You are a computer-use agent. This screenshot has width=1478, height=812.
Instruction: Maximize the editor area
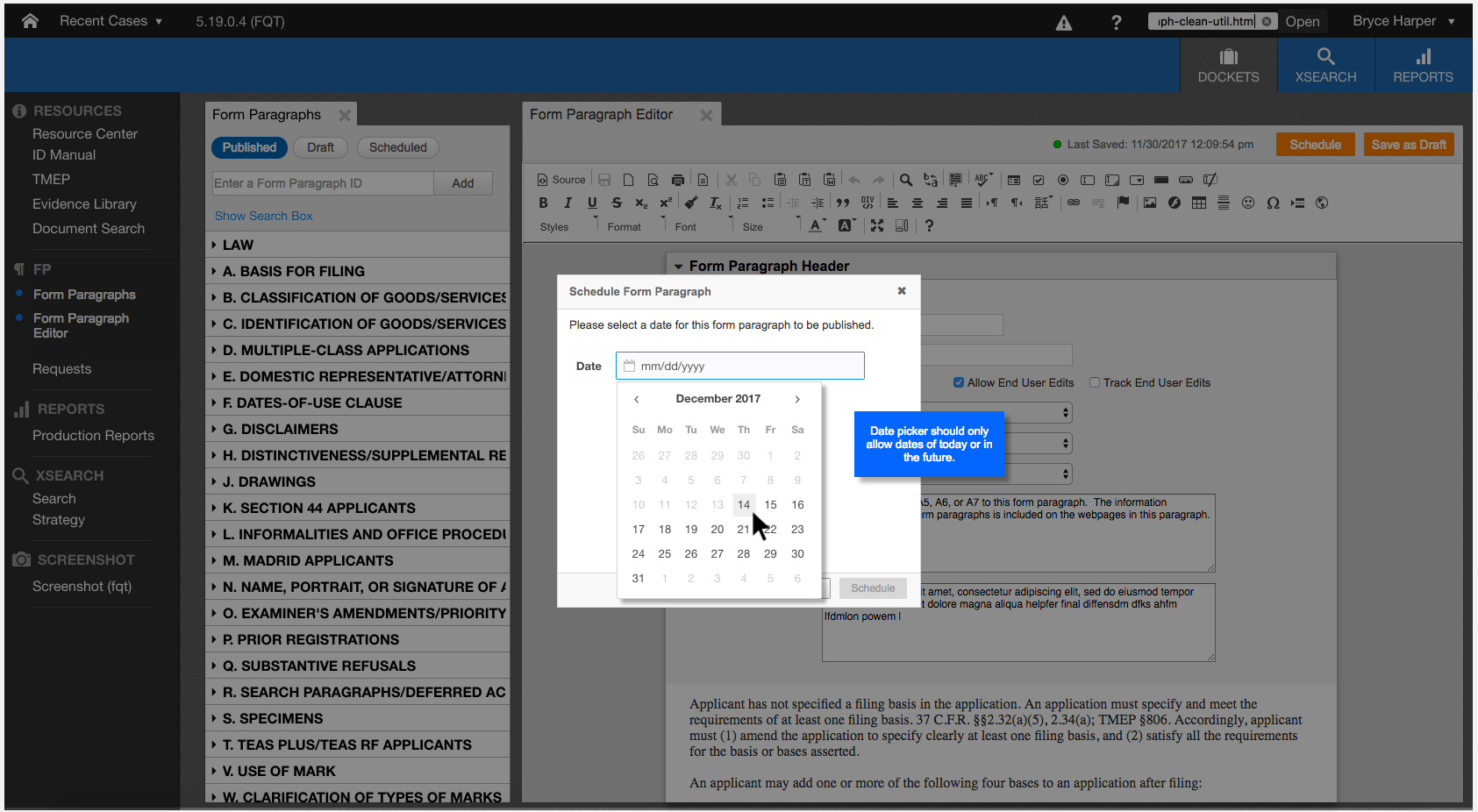pos(876,225)
